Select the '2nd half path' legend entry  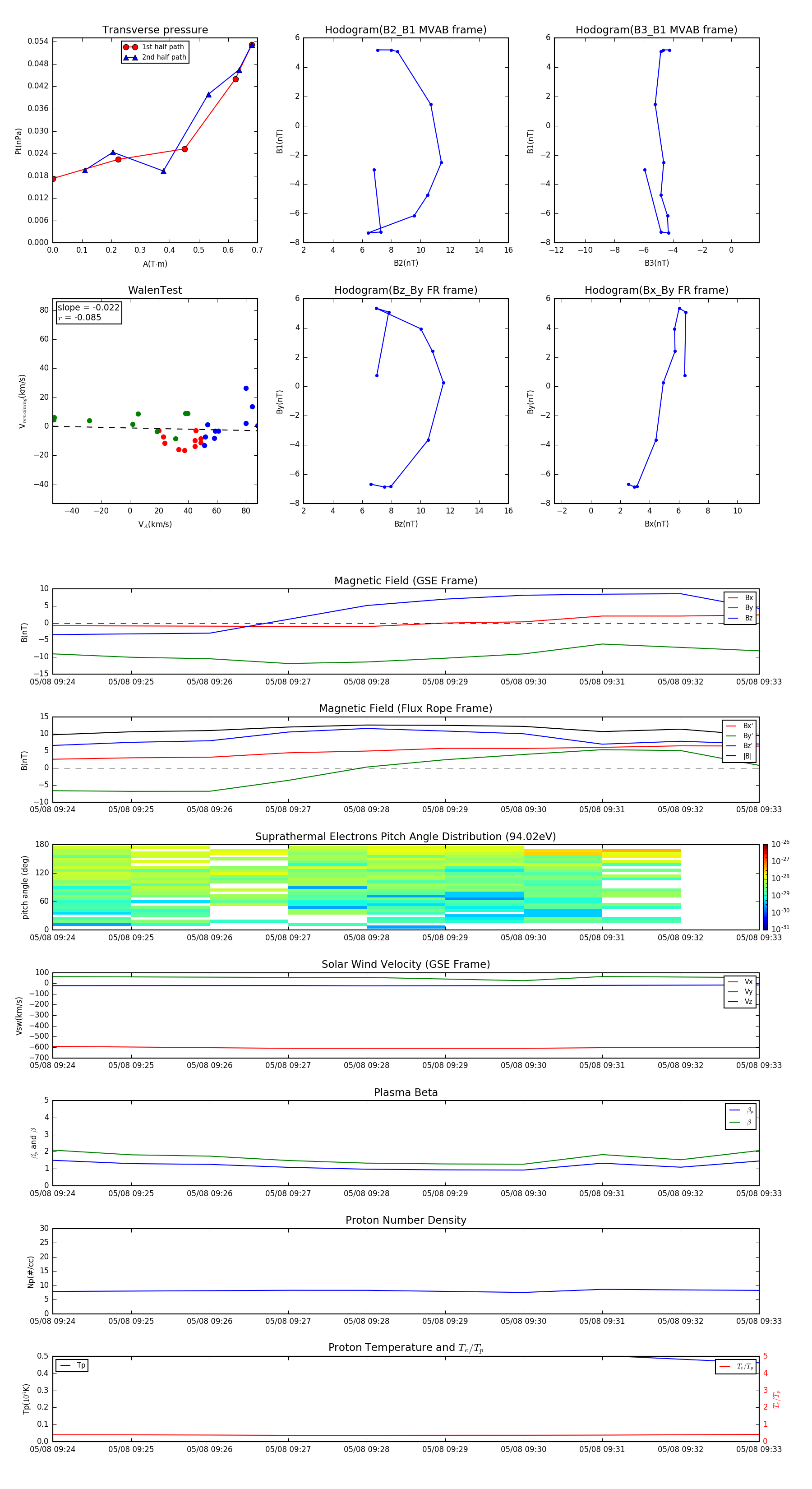pos(154,57)
